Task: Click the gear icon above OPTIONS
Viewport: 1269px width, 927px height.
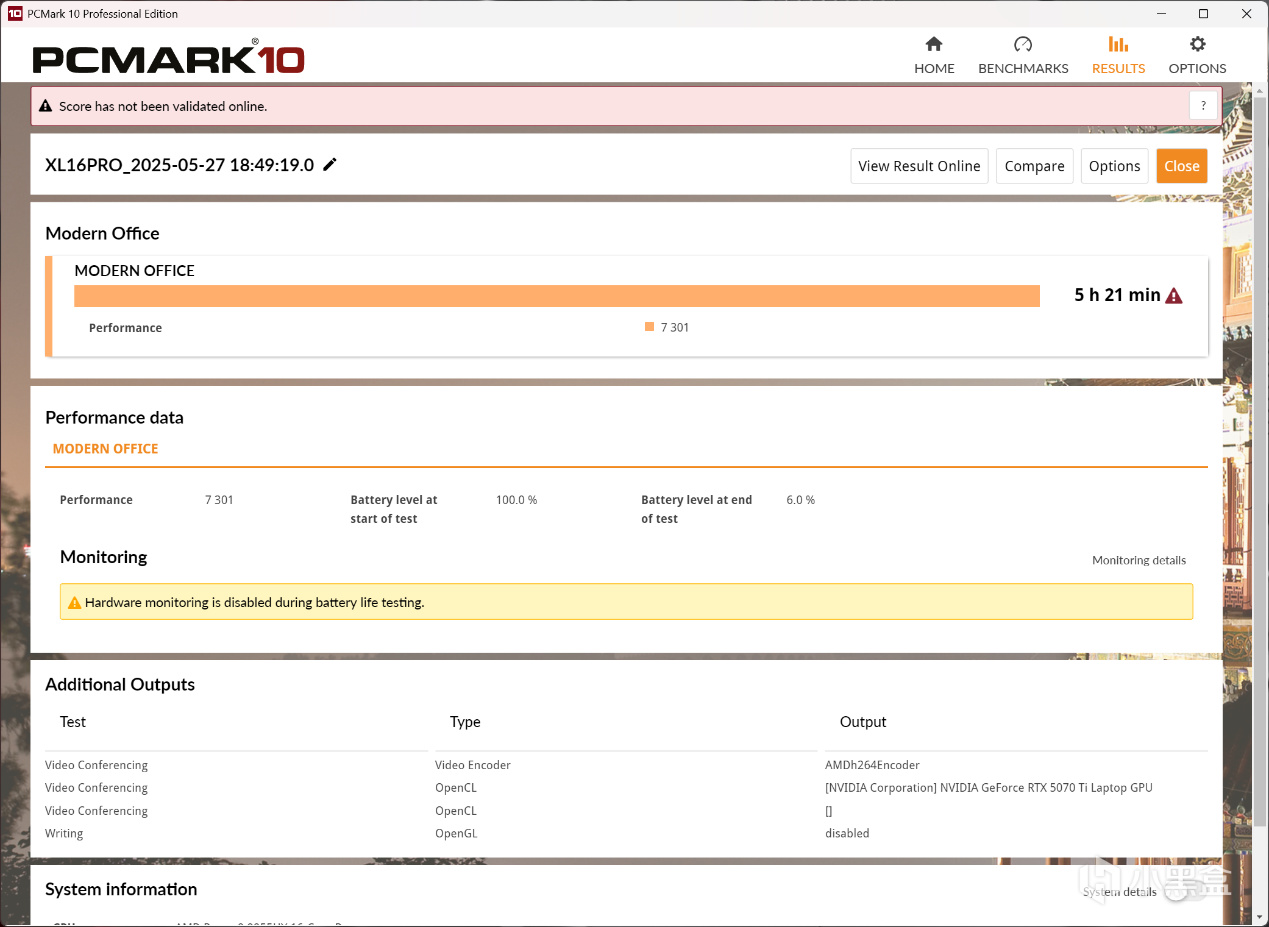Action: [x=1197, y=44]
